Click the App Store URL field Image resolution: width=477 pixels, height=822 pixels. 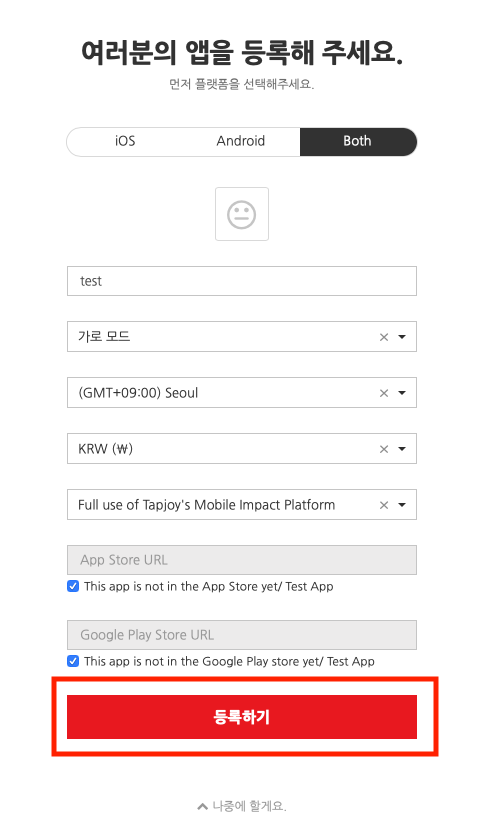[x=242, y=560]
